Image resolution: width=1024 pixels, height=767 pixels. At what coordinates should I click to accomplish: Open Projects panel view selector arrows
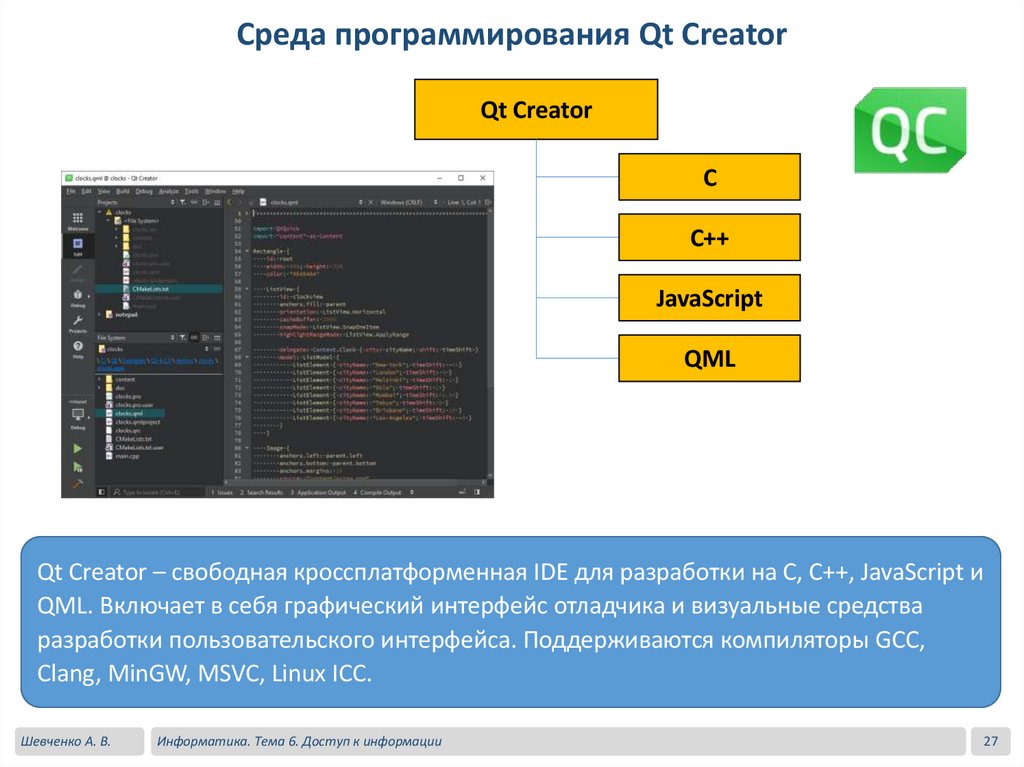[172, 203]
